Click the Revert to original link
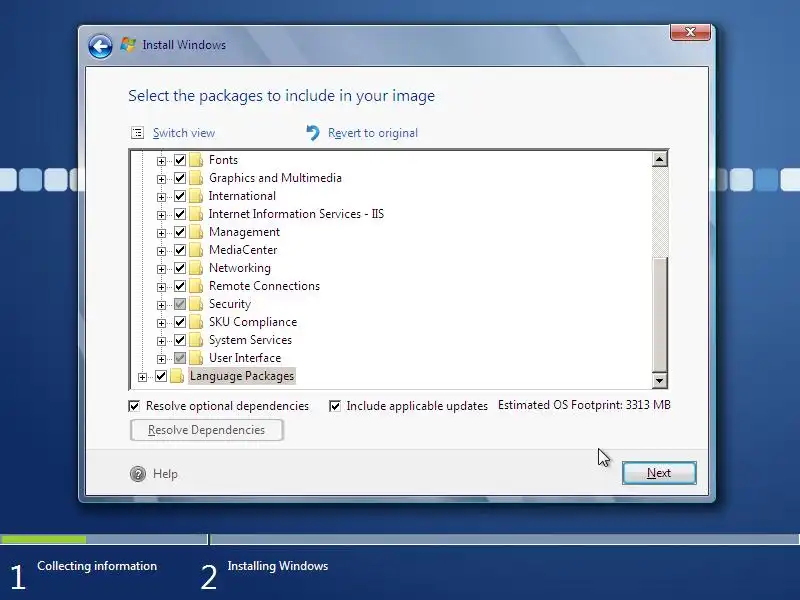The width and height of the screenshot is (800, 600). 373,133
